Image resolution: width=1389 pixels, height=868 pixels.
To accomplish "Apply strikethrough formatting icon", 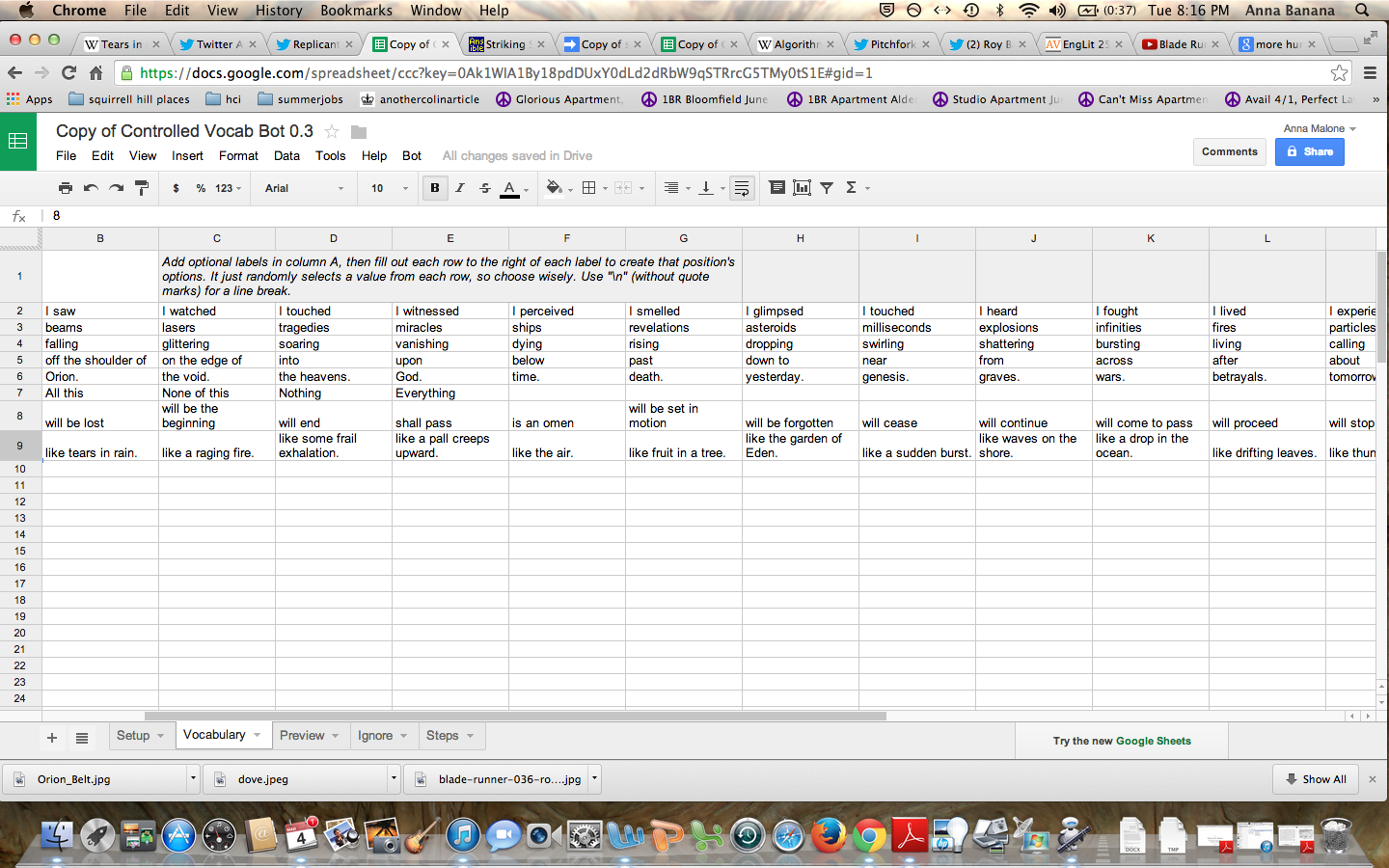I will pyautogui.click(x=485, y=188).
